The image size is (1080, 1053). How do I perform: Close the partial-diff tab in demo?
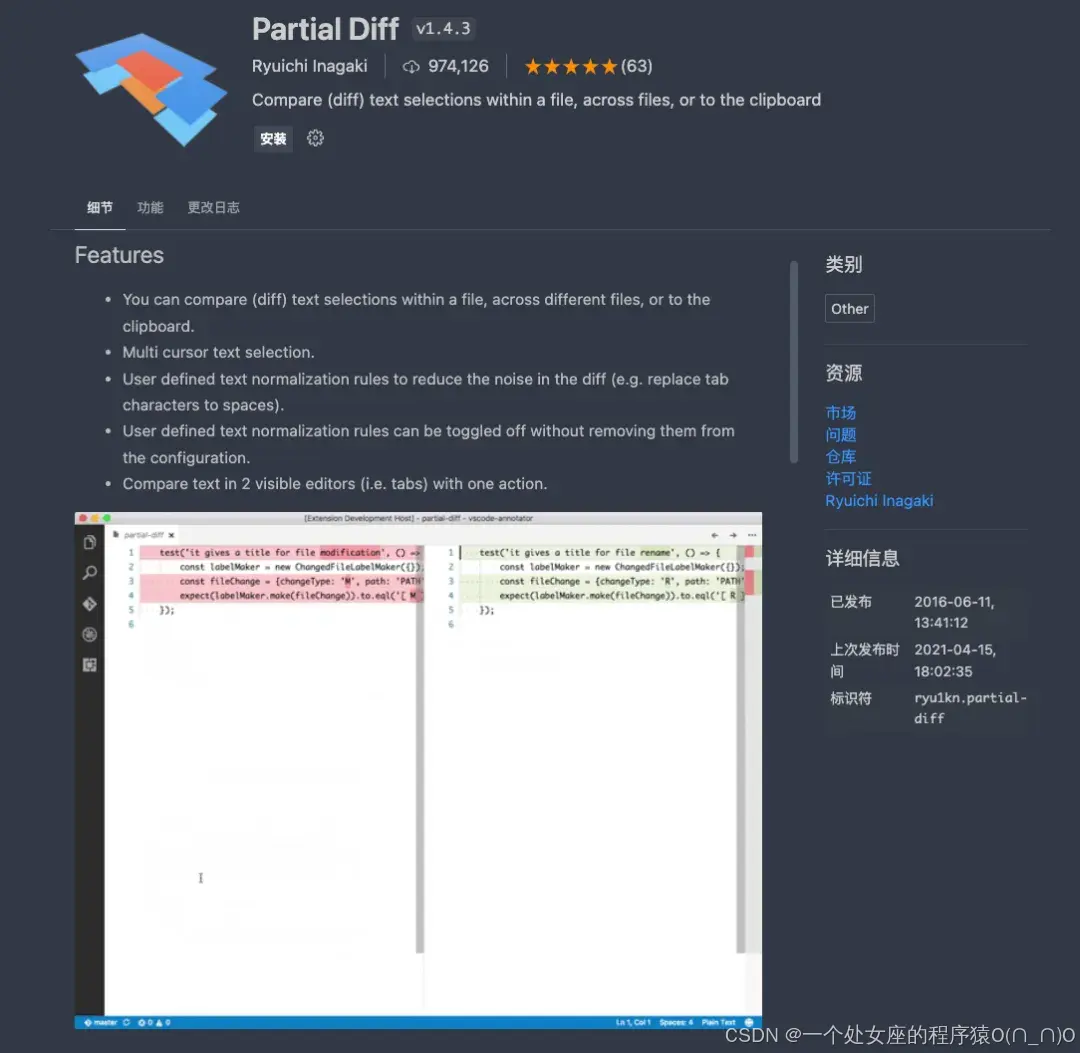pyautogui.click(x=172, y=535)
